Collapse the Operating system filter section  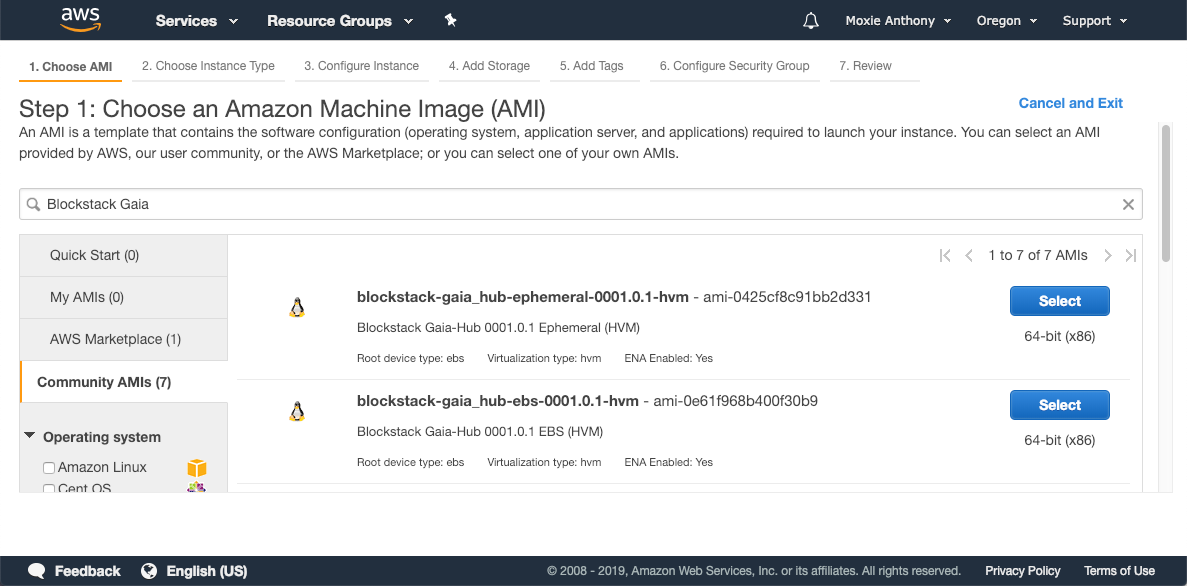(30, 436)
